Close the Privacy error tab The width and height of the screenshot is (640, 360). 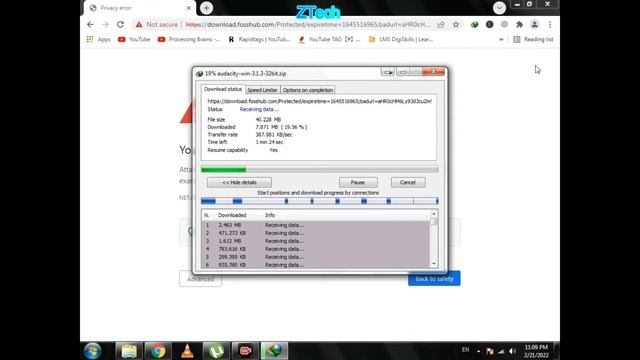pyautogui.click(x=189, y=8)
